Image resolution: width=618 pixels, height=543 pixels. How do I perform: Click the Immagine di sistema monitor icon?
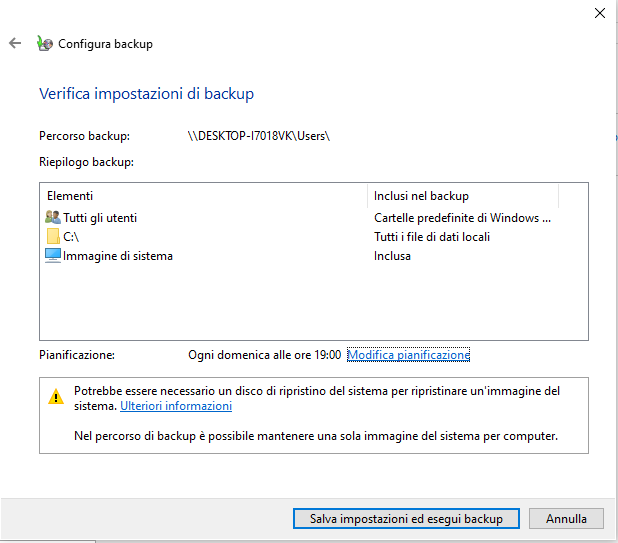[x=53, y=256]
